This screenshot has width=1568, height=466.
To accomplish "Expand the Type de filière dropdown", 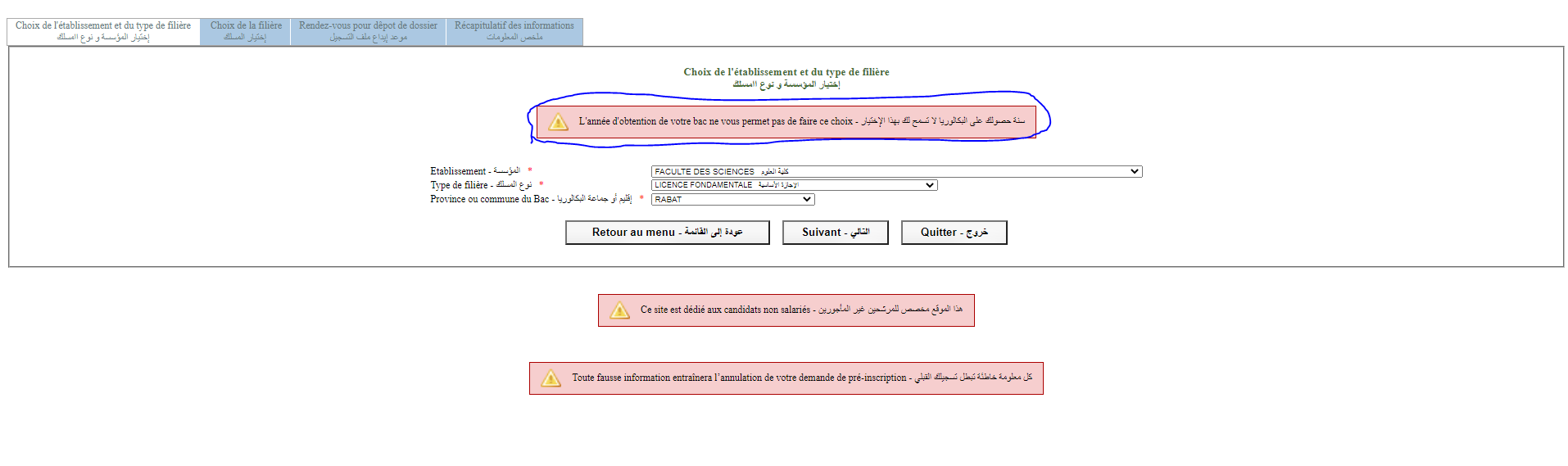I will [794, 185].
